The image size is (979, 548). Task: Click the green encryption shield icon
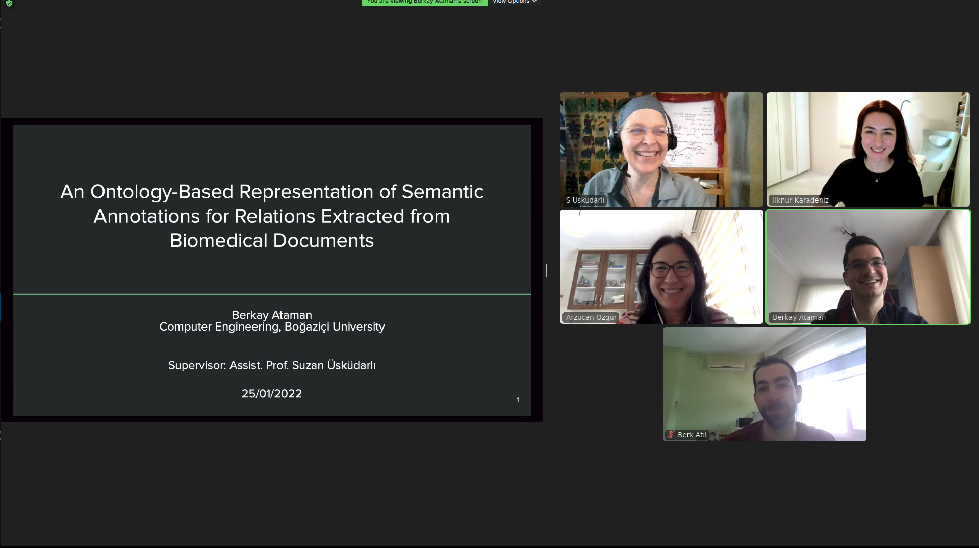tap(8, 3)
